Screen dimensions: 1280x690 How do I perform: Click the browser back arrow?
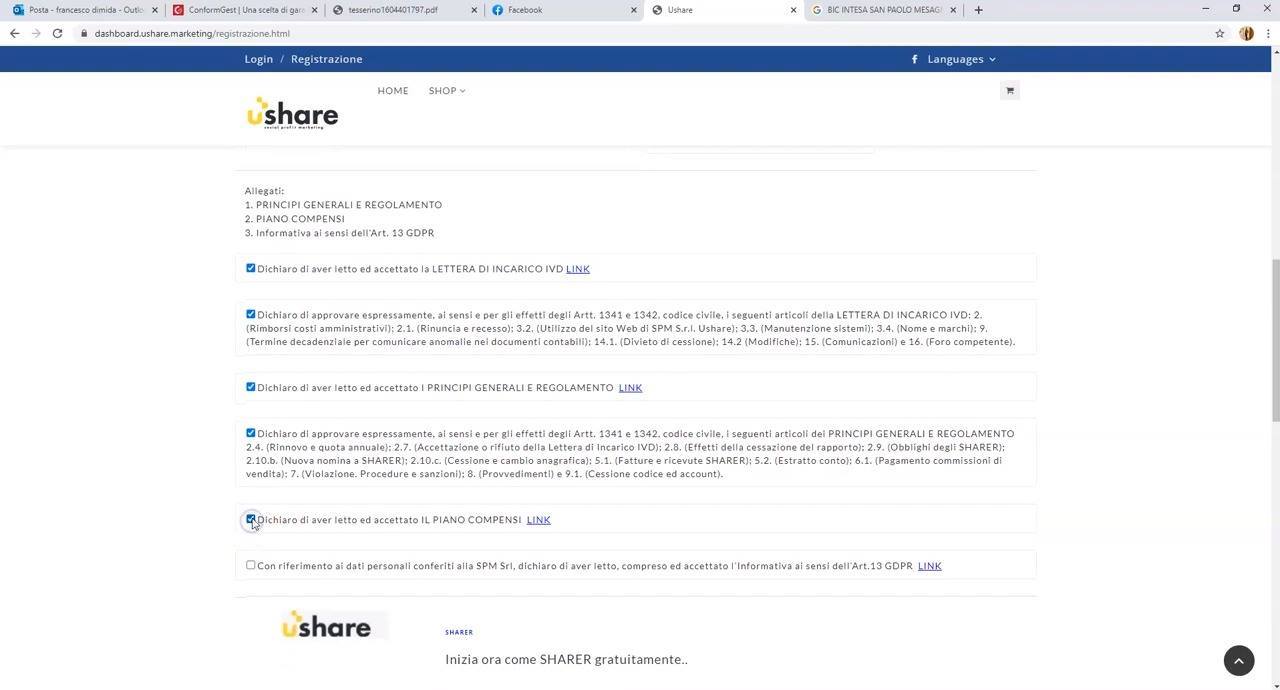point(14,33)
